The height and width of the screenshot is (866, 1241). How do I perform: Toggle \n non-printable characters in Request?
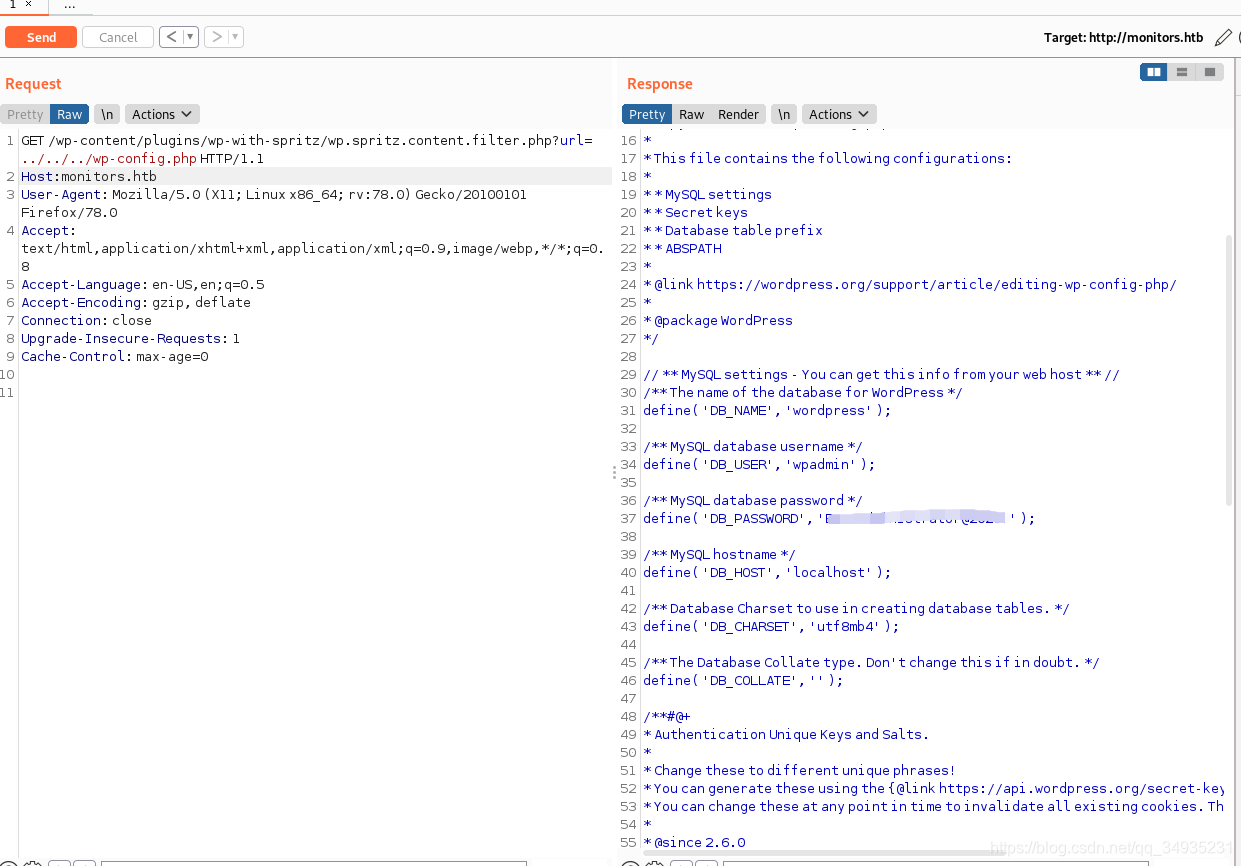click(107, 114)
